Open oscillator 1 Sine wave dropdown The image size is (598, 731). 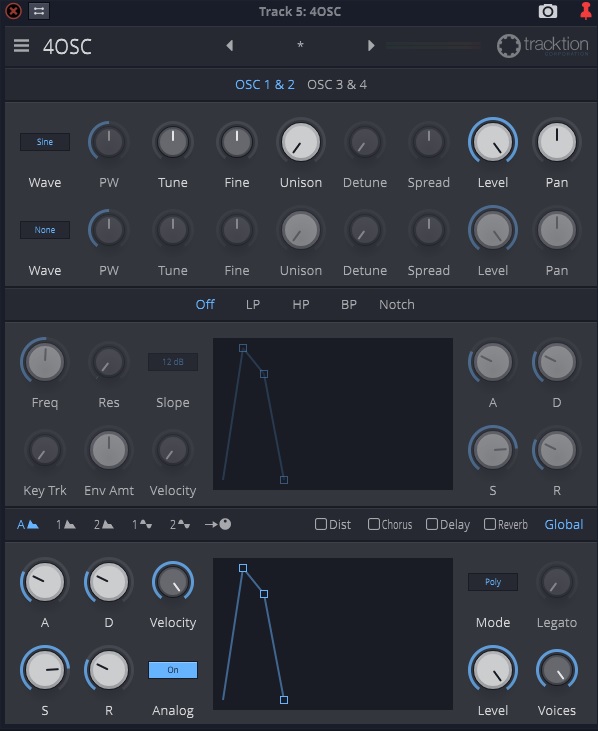pos(45,142)
